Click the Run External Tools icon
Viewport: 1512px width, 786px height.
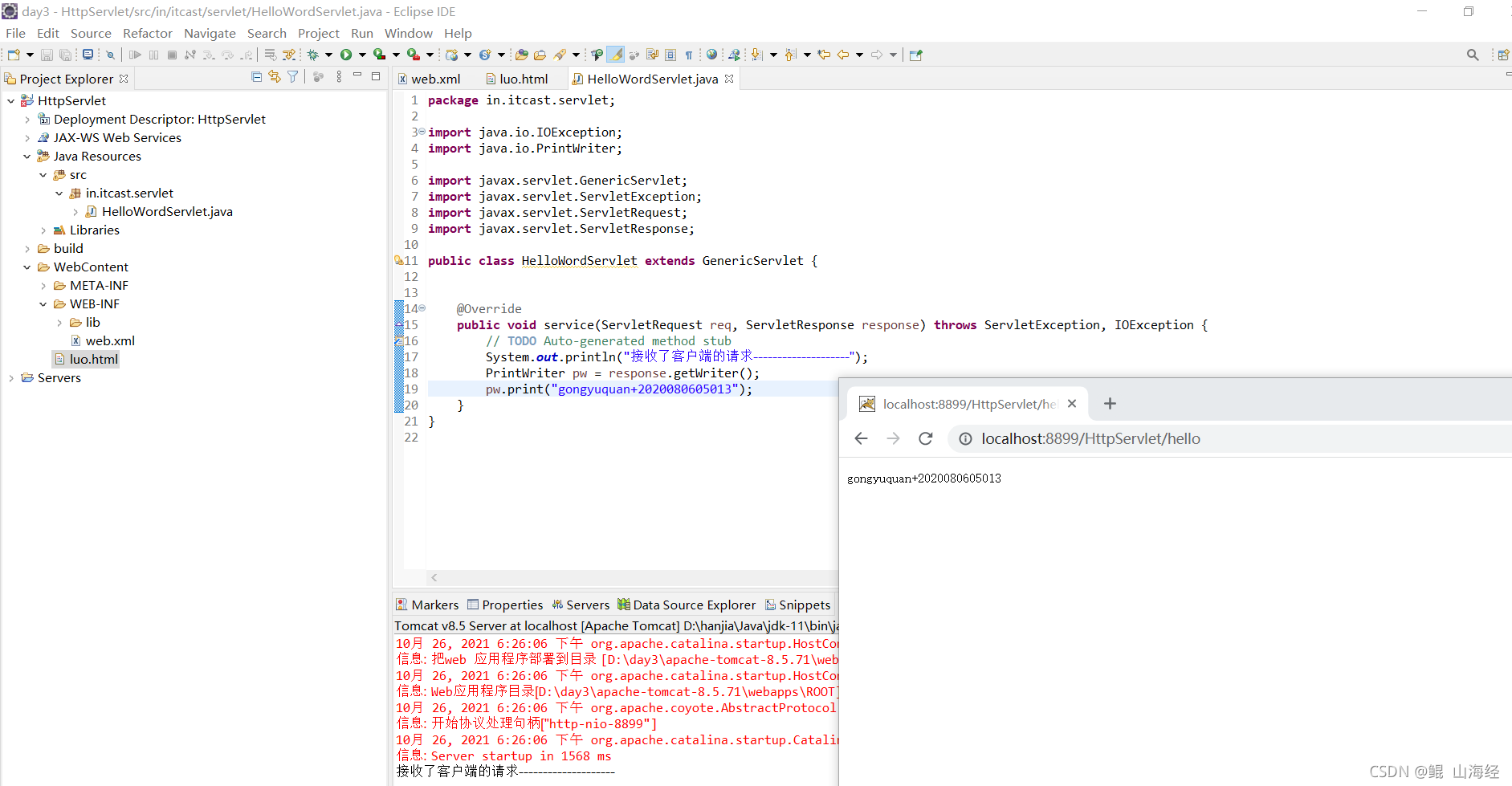point(414,55)
